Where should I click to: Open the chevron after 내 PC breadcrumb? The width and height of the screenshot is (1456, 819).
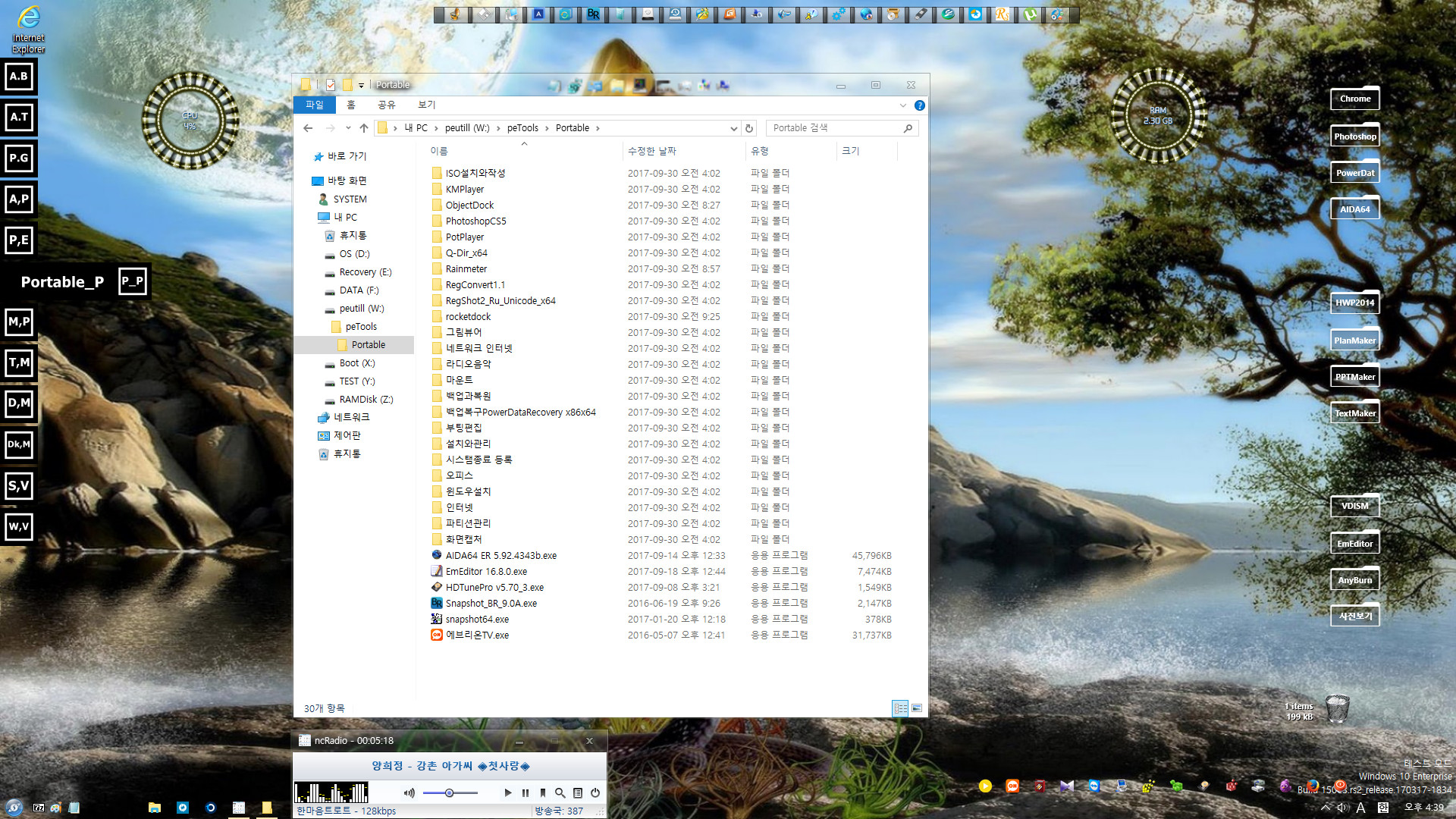436,128
